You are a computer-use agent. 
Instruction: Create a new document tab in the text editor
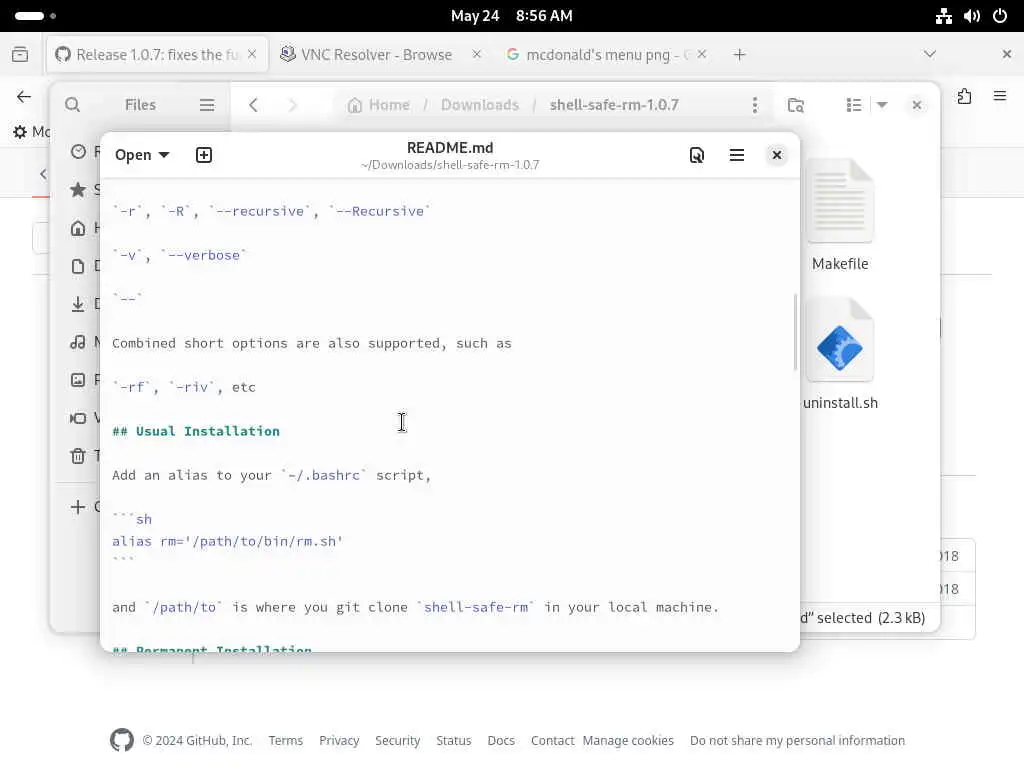pyautogui.click(x=204, y=155)
